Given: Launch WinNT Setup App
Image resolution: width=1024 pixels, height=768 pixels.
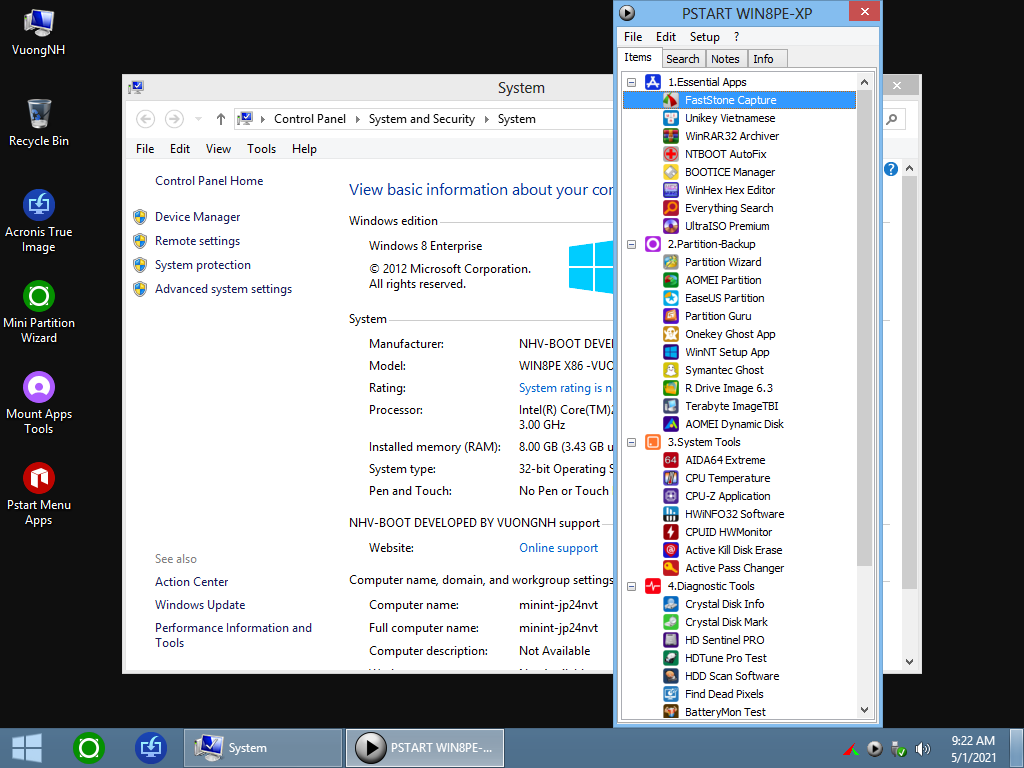Looking at the screenshot, I should [x=727, y=352].
